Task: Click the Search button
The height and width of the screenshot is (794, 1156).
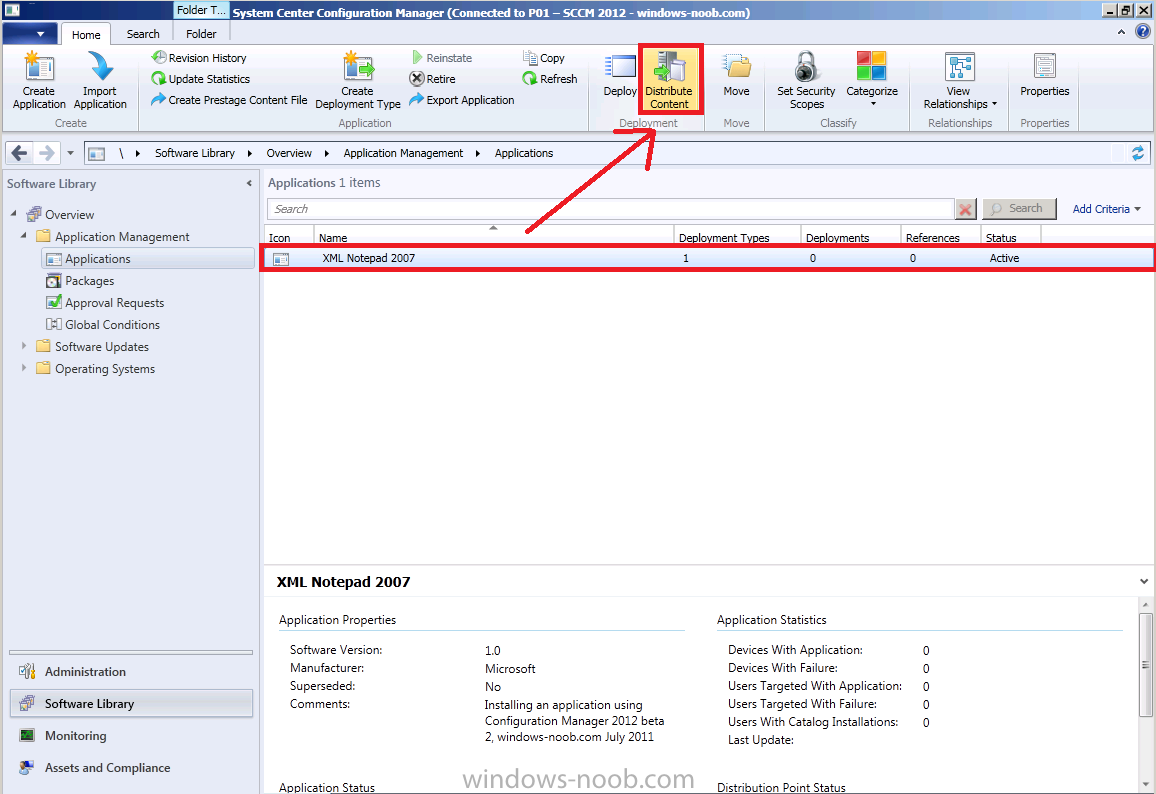Action: coord(1019,209)
